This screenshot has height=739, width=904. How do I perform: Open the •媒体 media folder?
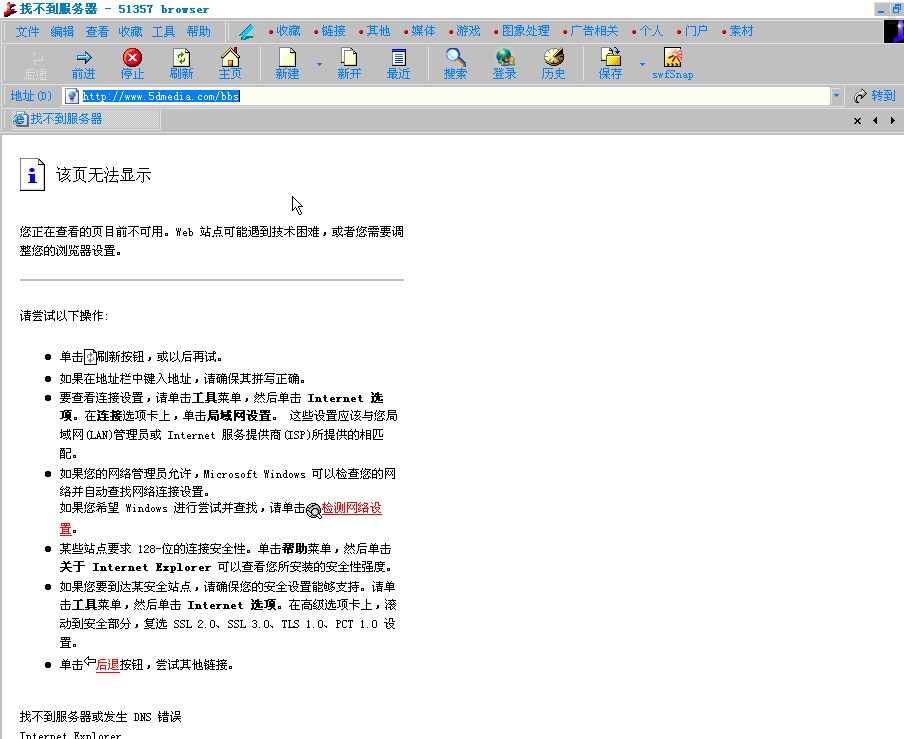(x=420, y=31)
